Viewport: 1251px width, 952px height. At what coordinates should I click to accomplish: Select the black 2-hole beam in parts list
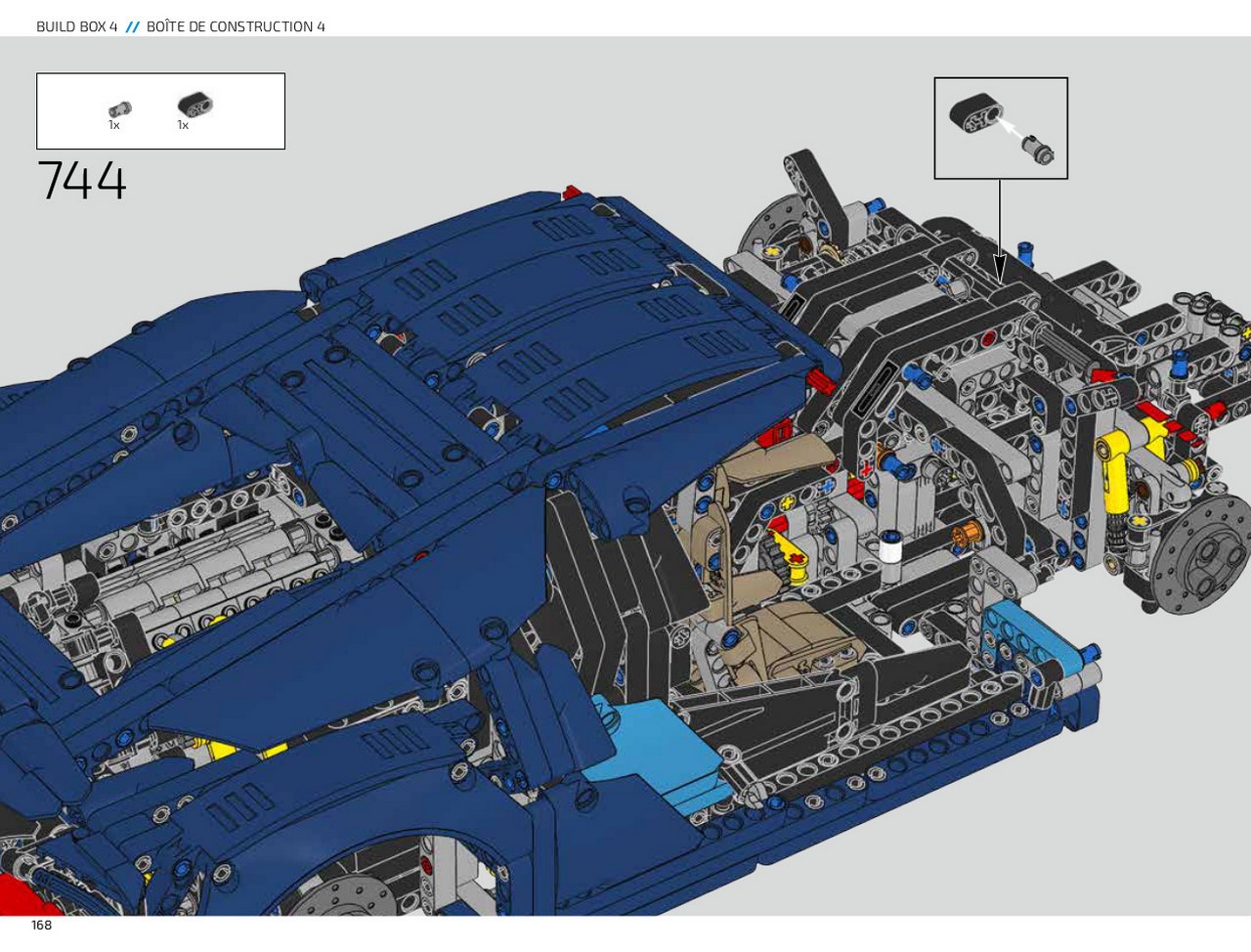[194, 104]
